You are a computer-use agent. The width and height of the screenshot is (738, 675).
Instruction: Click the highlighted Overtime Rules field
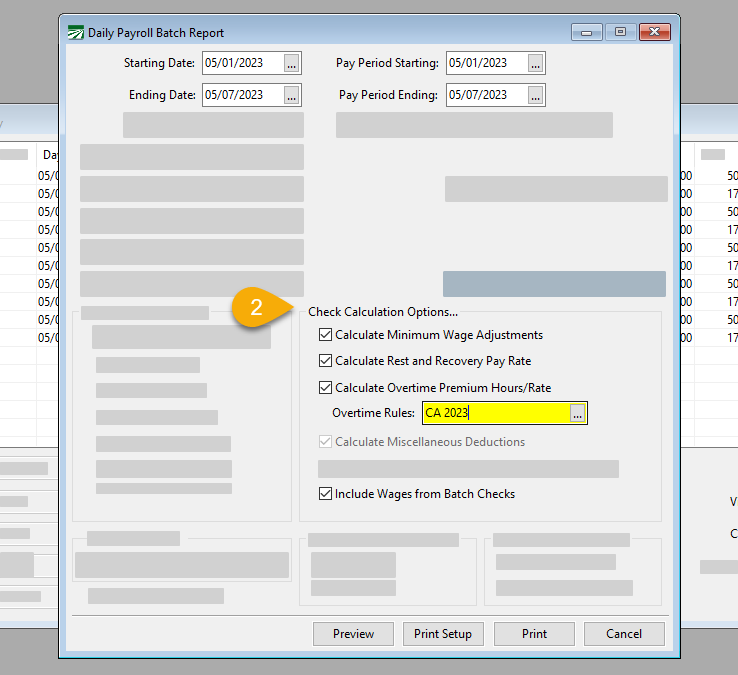(495, 413)
